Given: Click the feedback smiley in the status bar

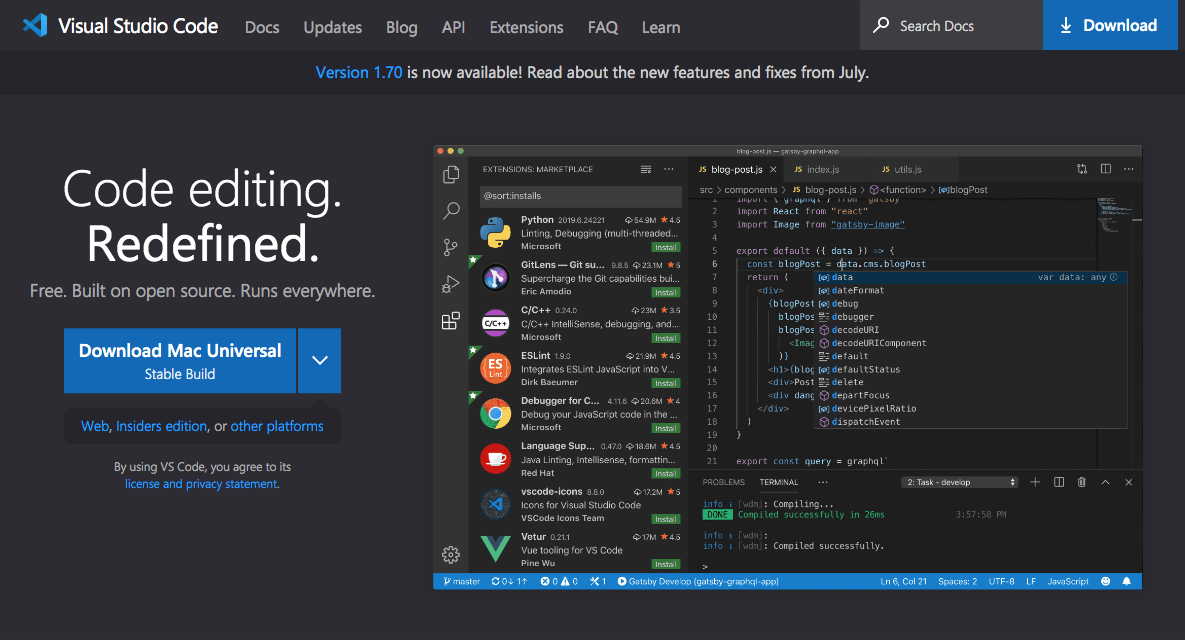Looking at the screenshot, I should [x=1104, y=581].
